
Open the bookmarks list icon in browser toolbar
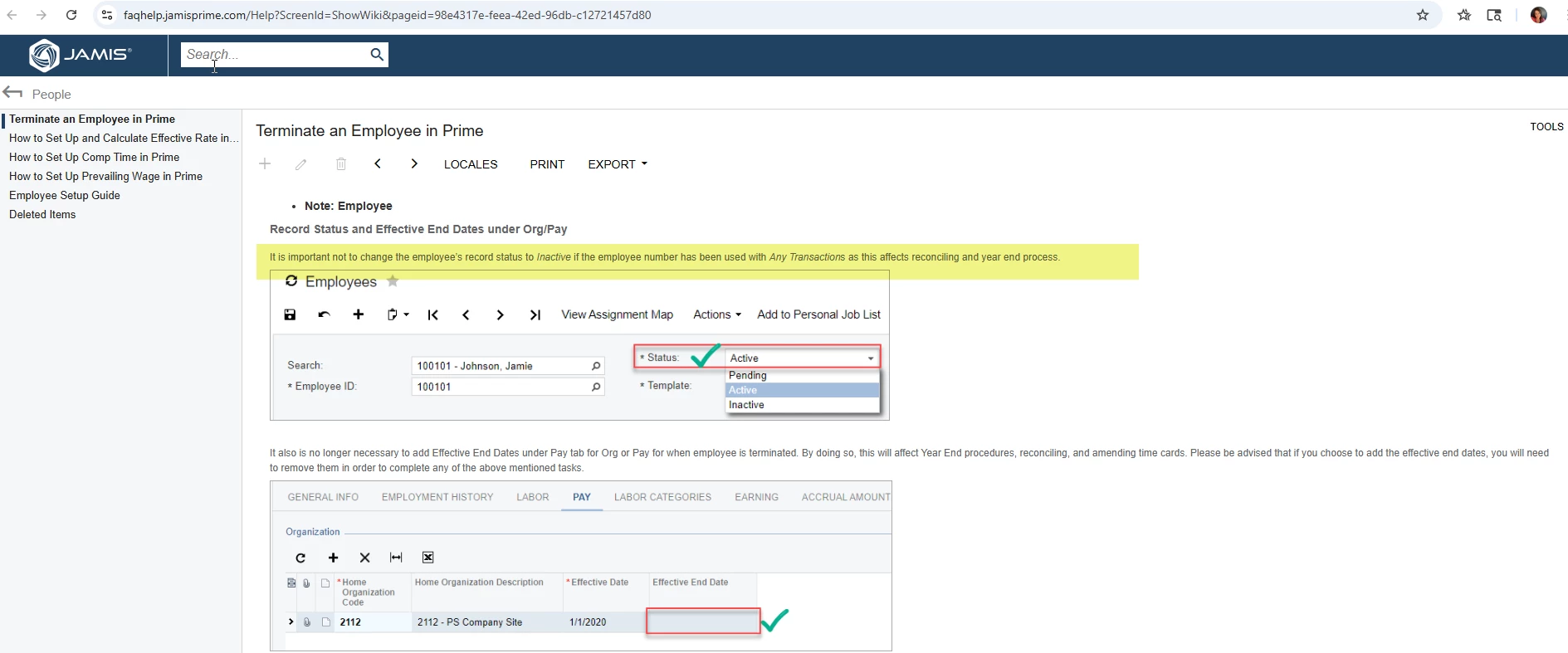1464,15
